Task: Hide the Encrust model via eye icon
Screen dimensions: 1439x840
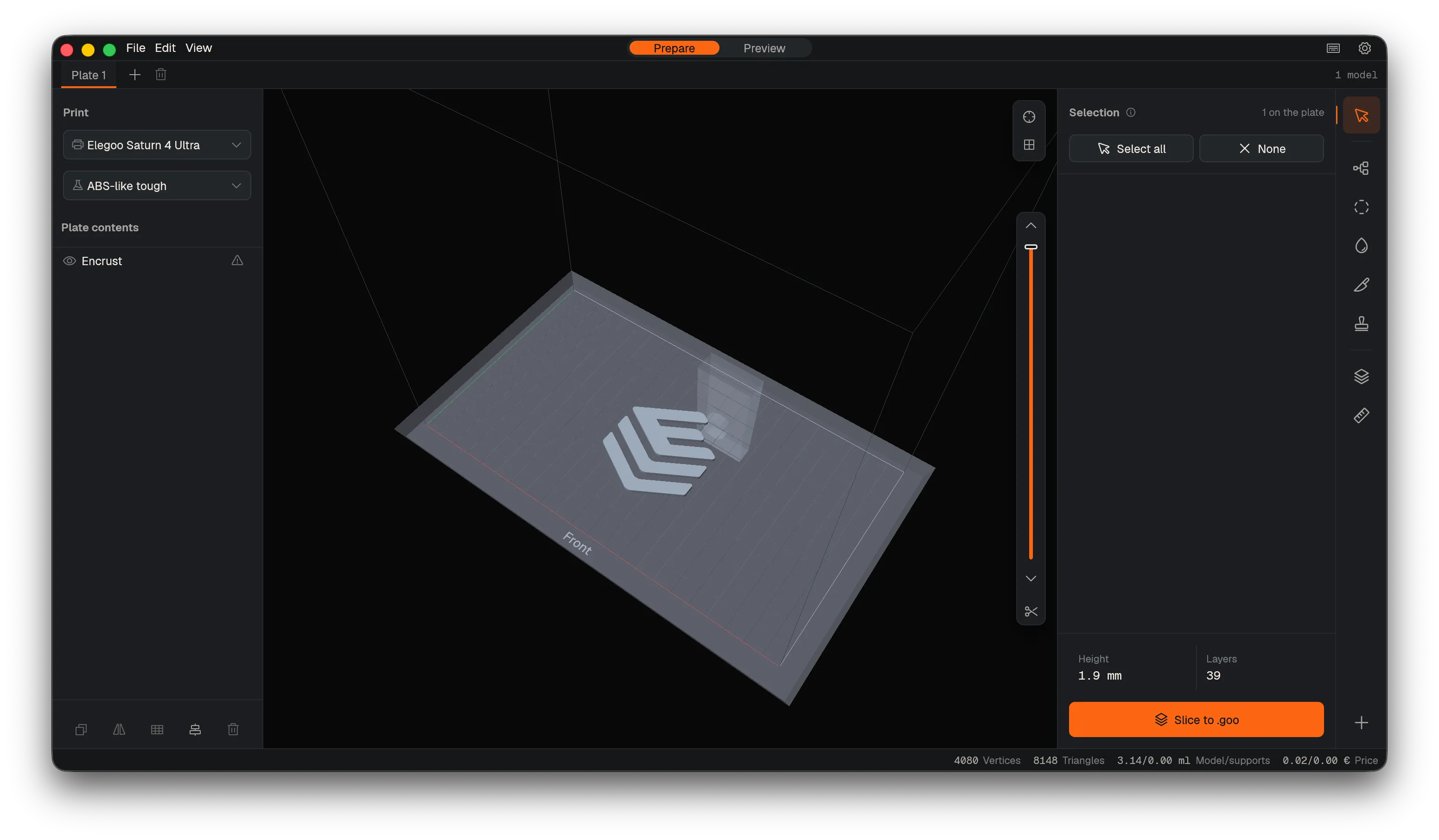Action: (x=69, y=261)
